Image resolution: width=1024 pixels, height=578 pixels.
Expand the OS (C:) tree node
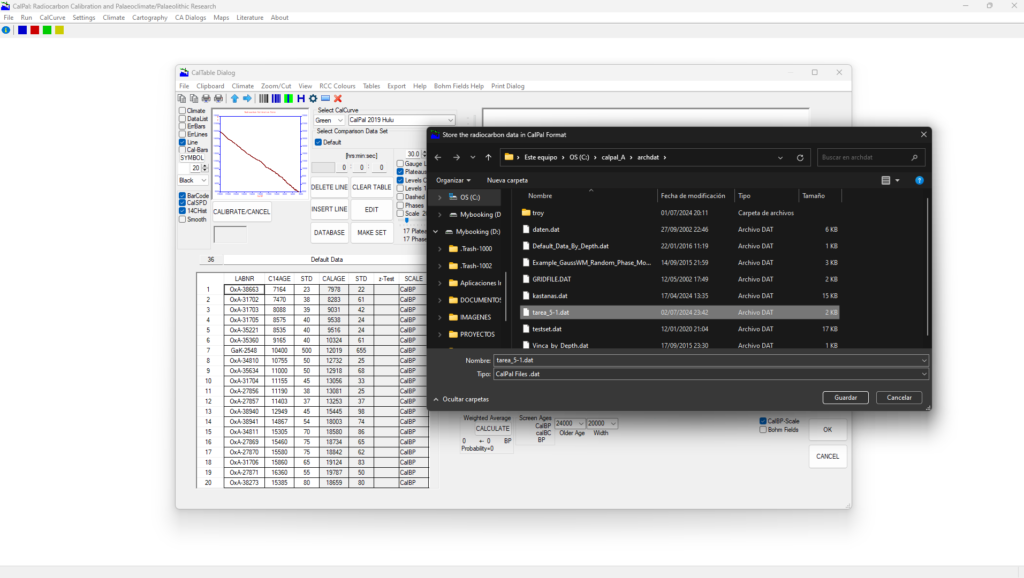(x=440, y=197)
